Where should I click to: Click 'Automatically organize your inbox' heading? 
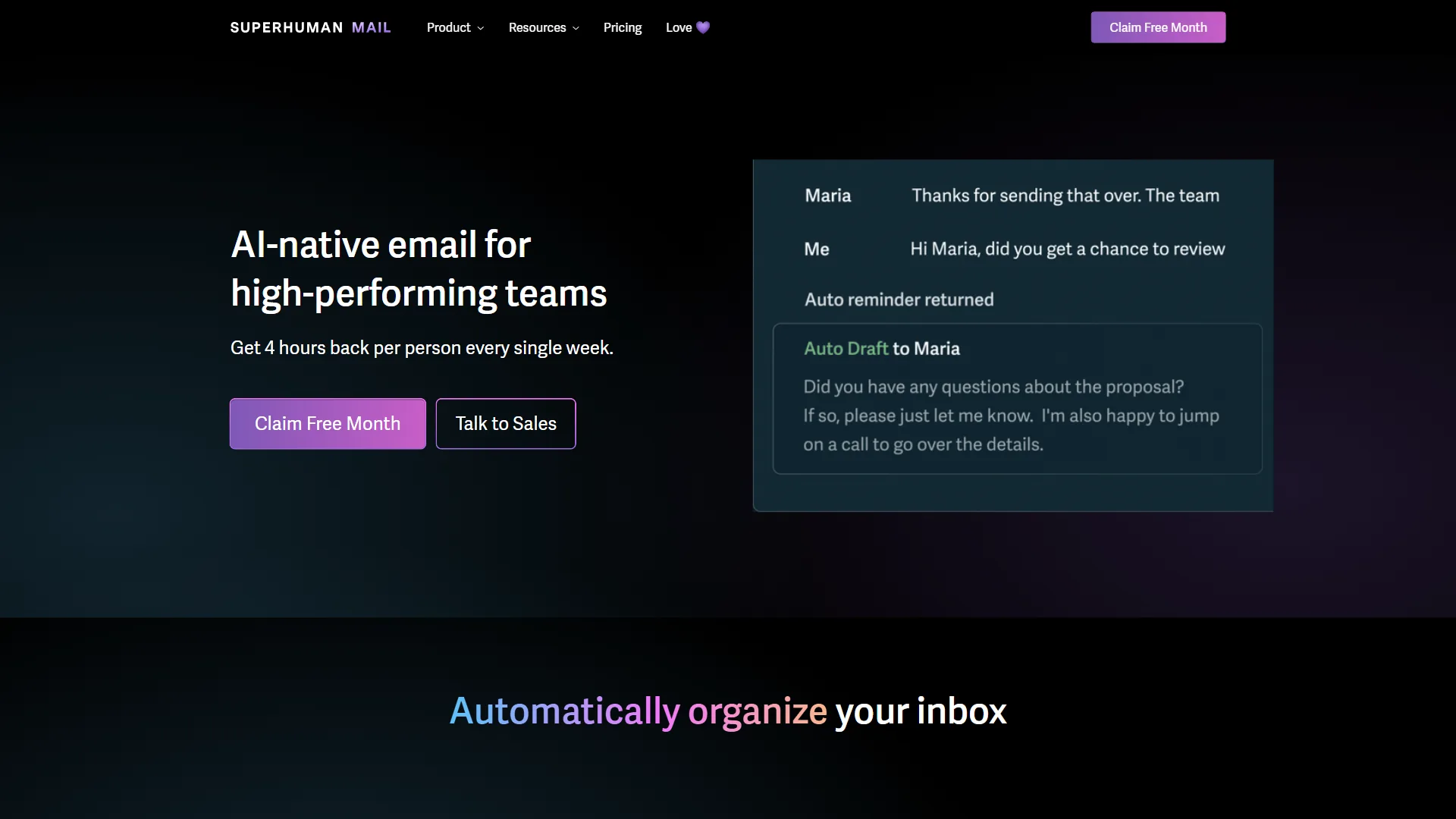pos(728,711)
